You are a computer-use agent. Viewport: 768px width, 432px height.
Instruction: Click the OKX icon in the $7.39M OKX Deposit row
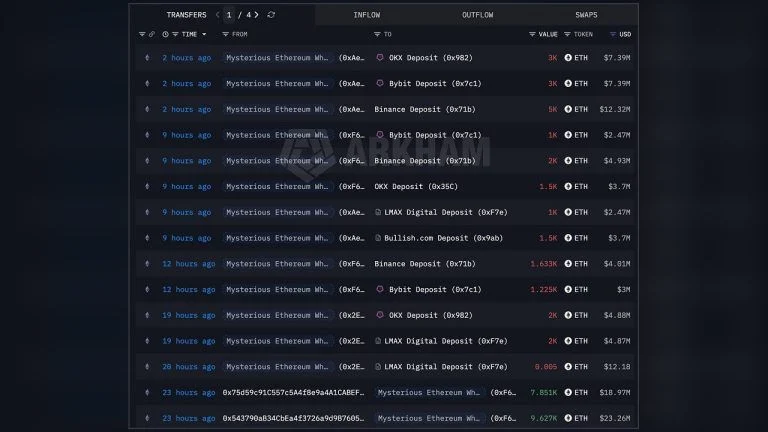pos(380,57)
